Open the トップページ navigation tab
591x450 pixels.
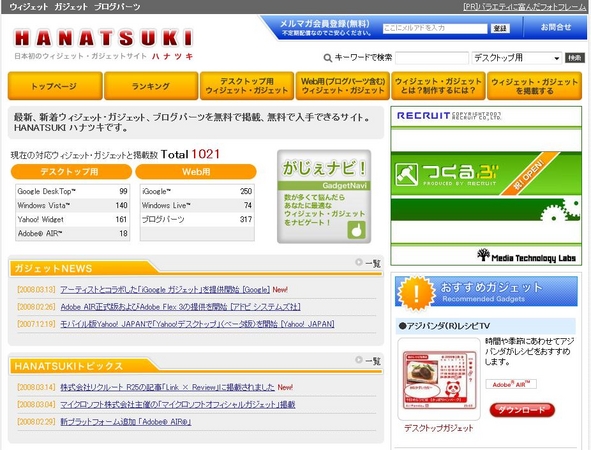click(55, 86)
